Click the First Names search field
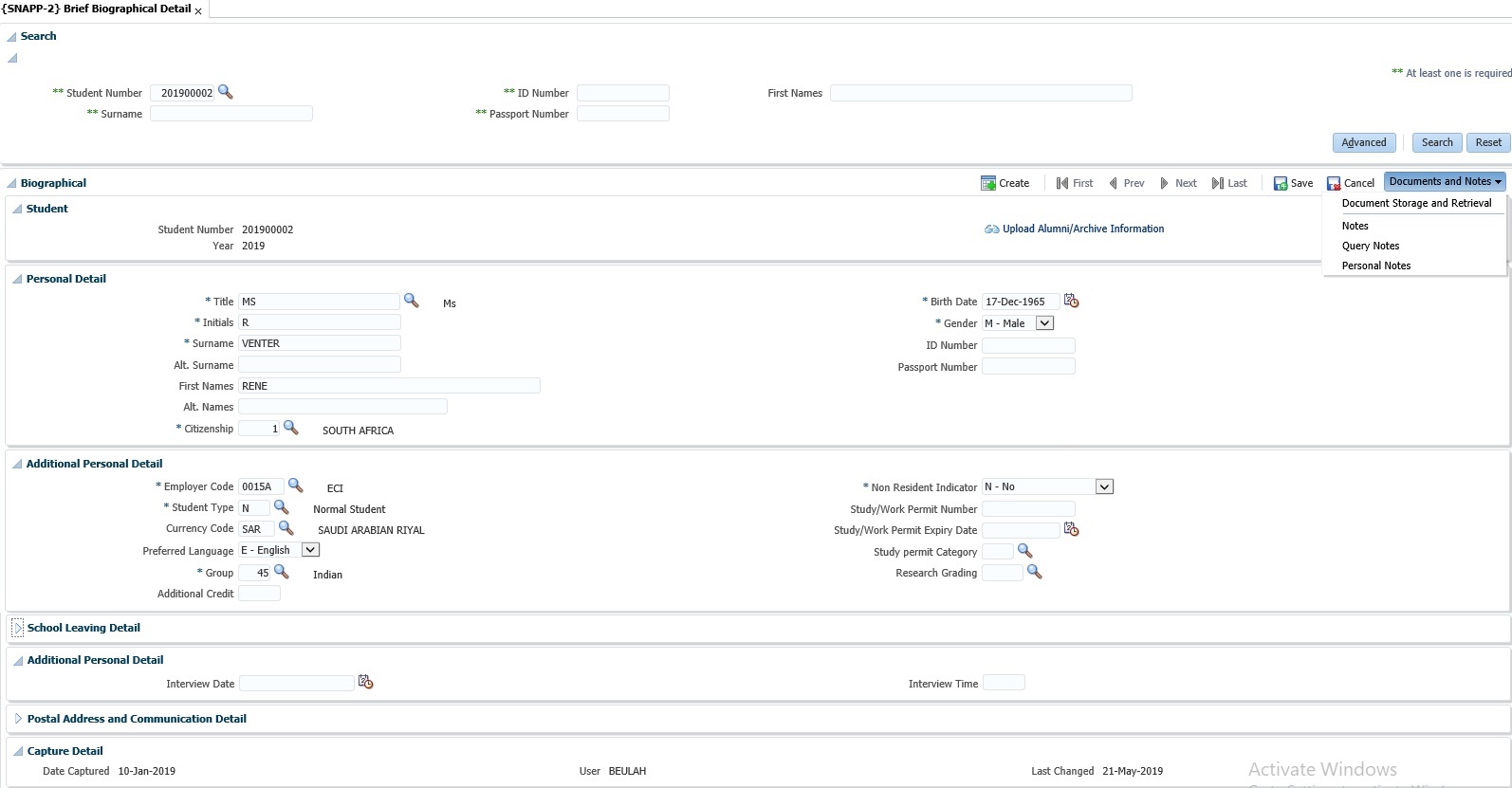 coord(980,93)
